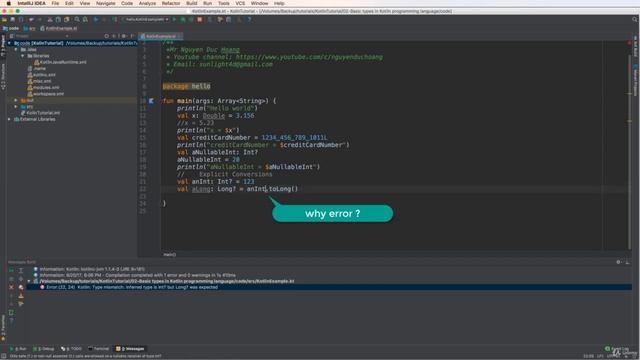This screenshot has height=360, width=640.
Task: Open vertical Favorites tool window tab
Action: click(x=3, y=328)
